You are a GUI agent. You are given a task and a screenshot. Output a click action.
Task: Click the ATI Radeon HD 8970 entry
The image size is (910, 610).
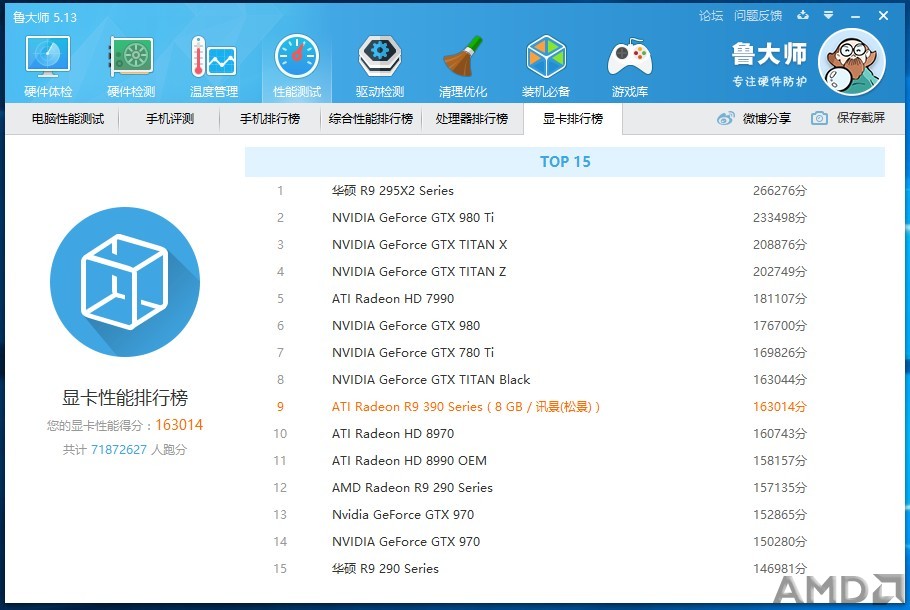click(393, 434)
